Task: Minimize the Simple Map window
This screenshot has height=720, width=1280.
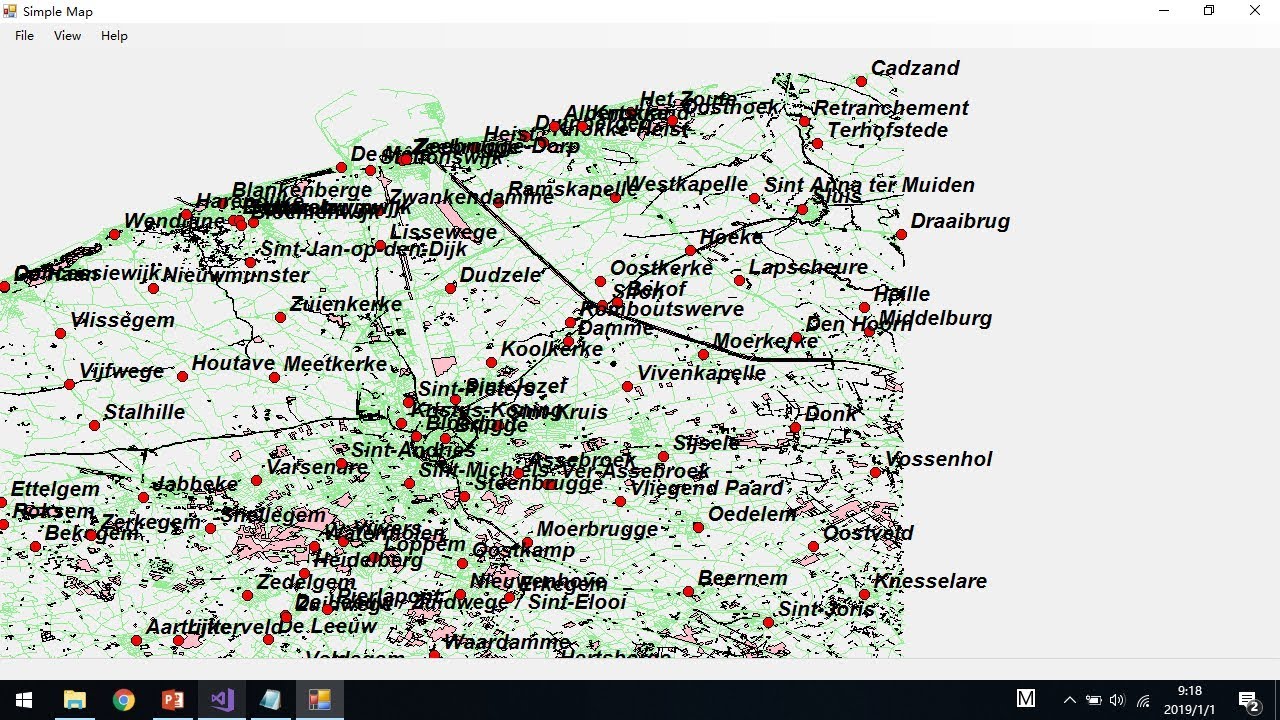Action: pyautogui.click(x=1164, y=11)
